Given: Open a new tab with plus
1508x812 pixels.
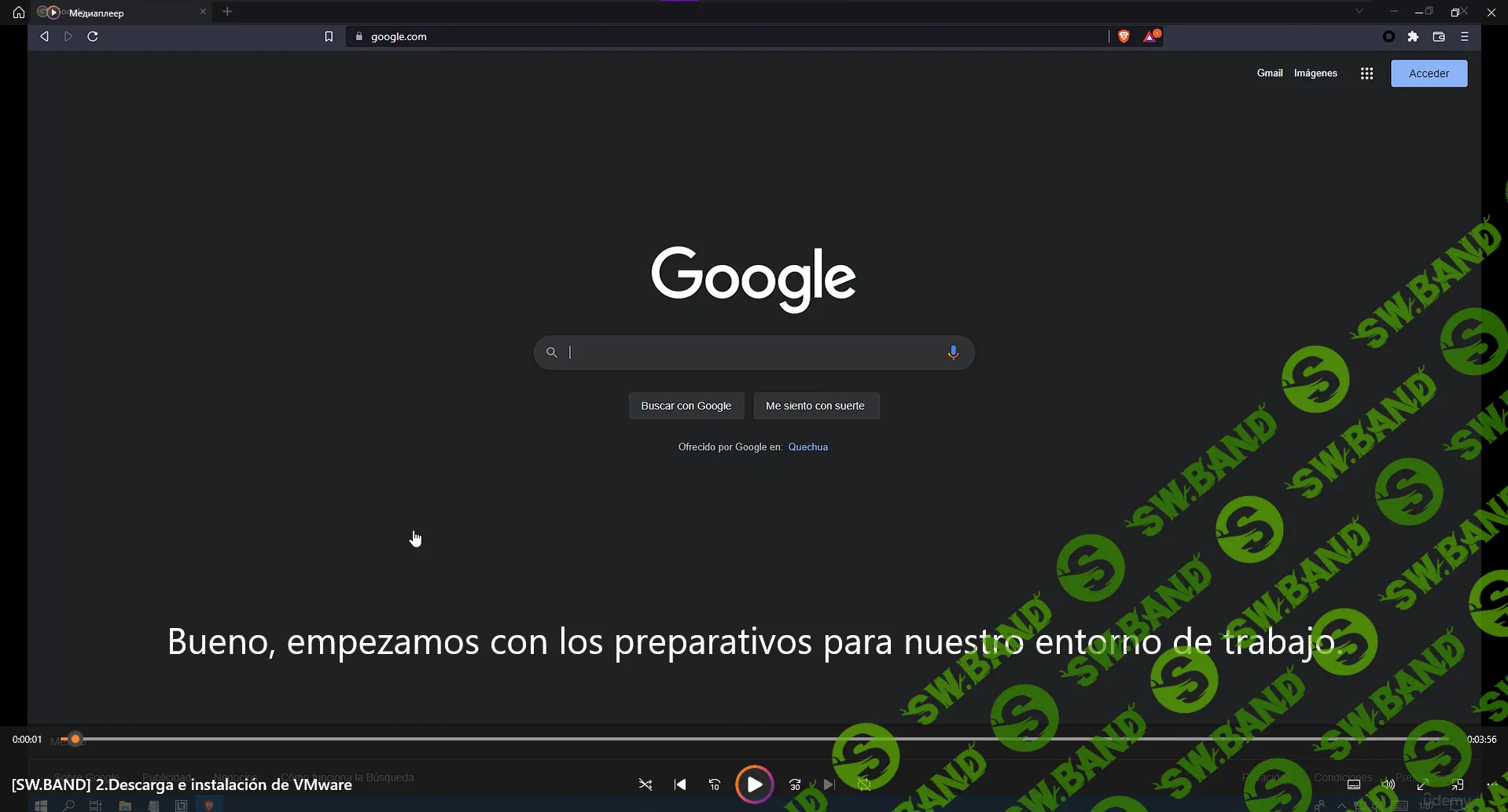Looking at the screenshot, I should (227, 12).
